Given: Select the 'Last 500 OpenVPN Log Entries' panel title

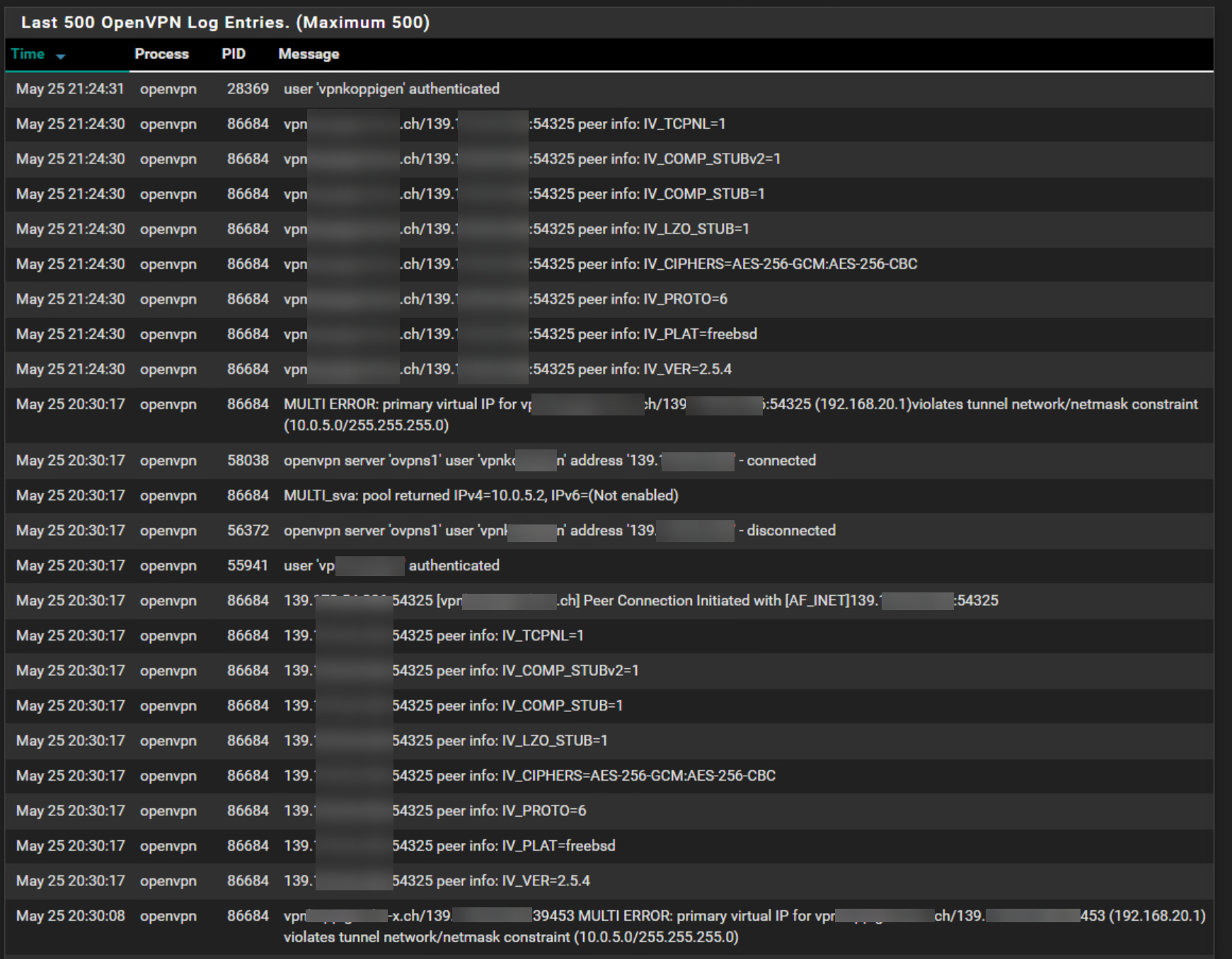Looking at the screenshot, I should tap(225, 23).
